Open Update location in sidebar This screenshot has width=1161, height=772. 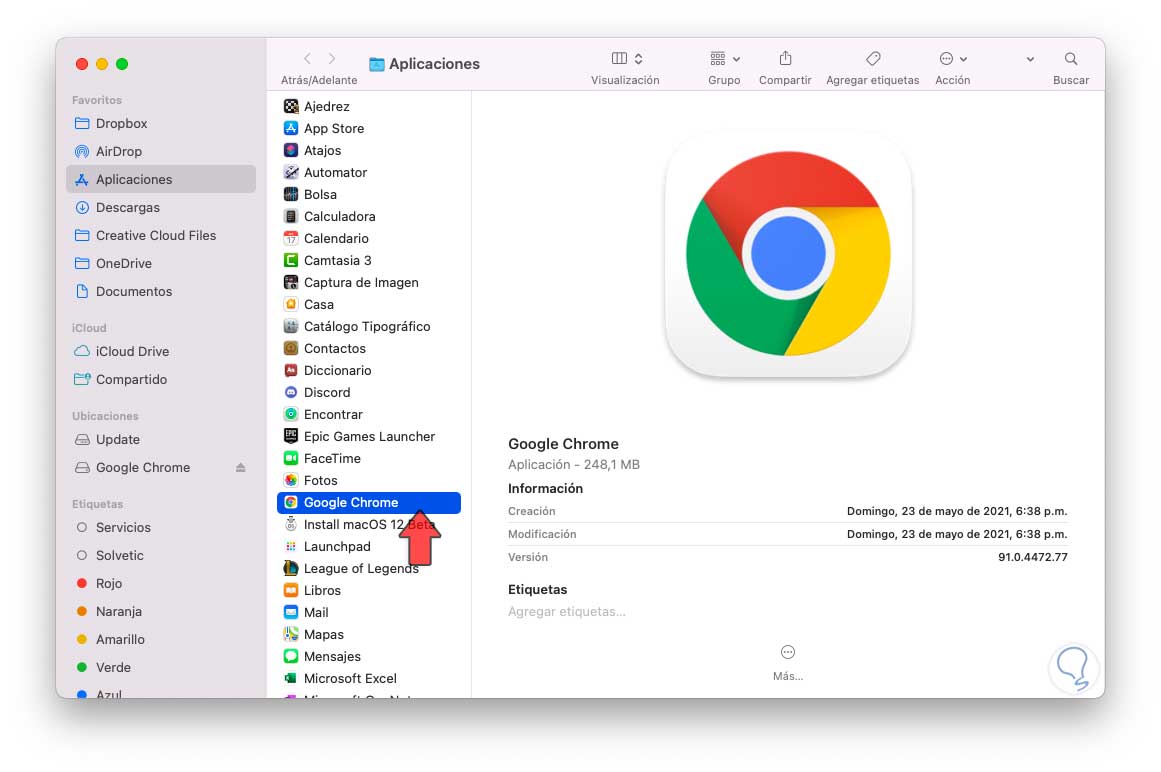161,440
